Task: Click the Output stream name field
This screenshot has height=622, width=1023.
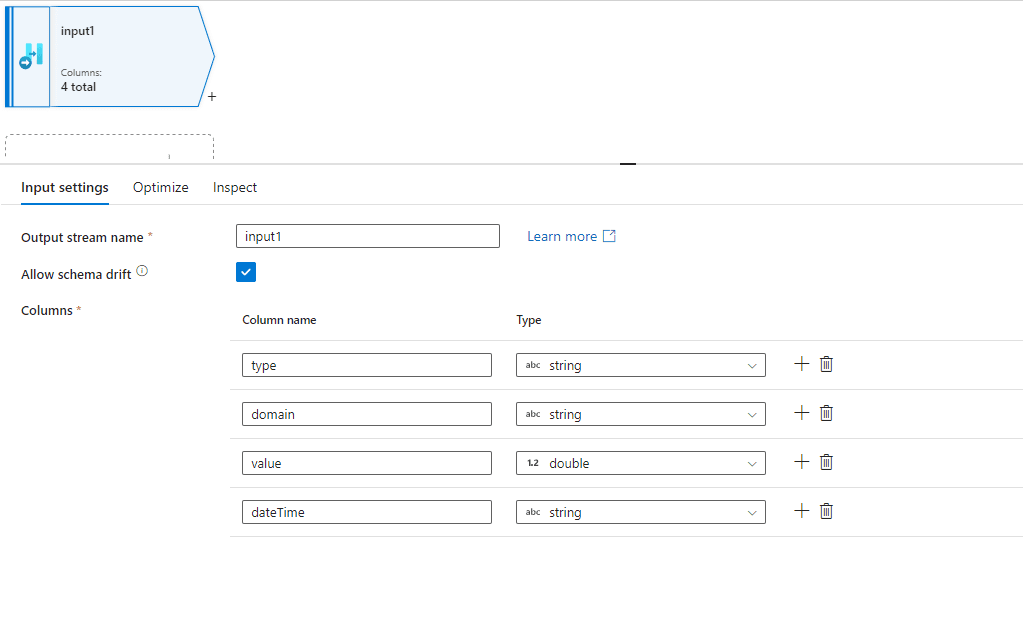Action: pyautogui.click(x=367, y=236)
